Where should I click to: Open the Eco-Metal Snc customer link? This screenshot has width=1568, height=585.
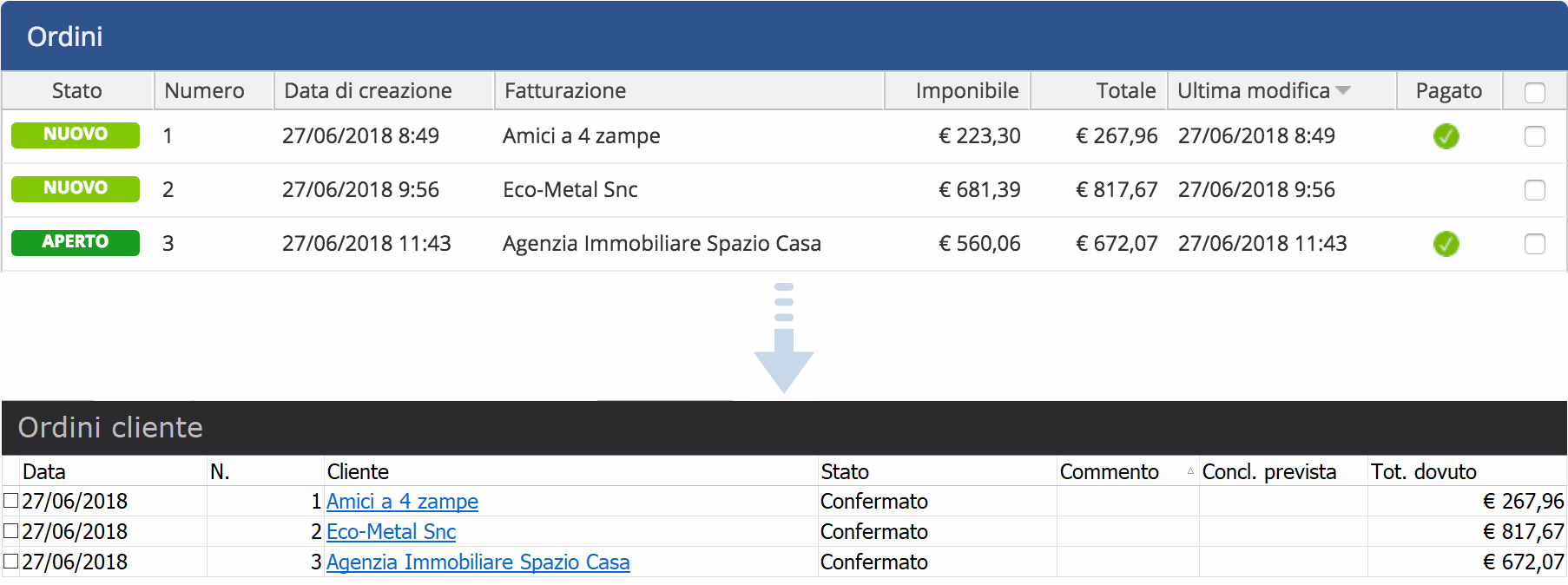(391, 532)
